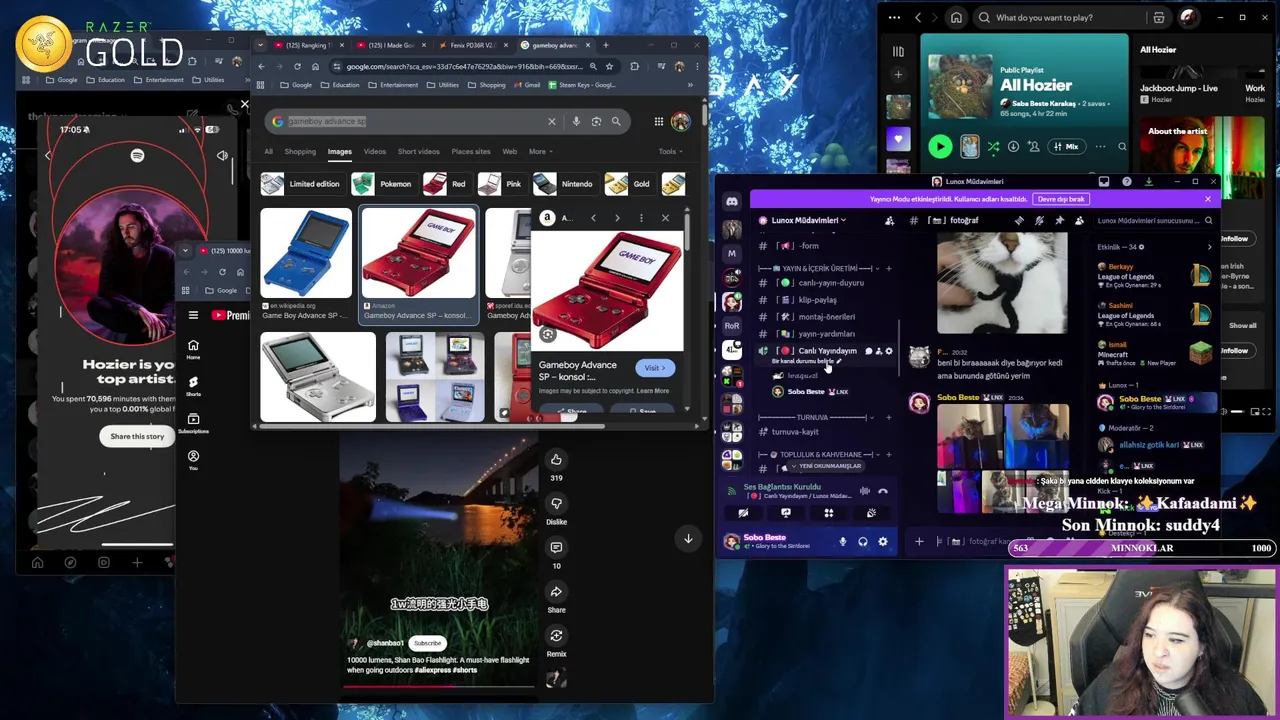This screenshot has height=720, width=1280.
Task: Open the Google apps grid
Action: tap(658, 121)
